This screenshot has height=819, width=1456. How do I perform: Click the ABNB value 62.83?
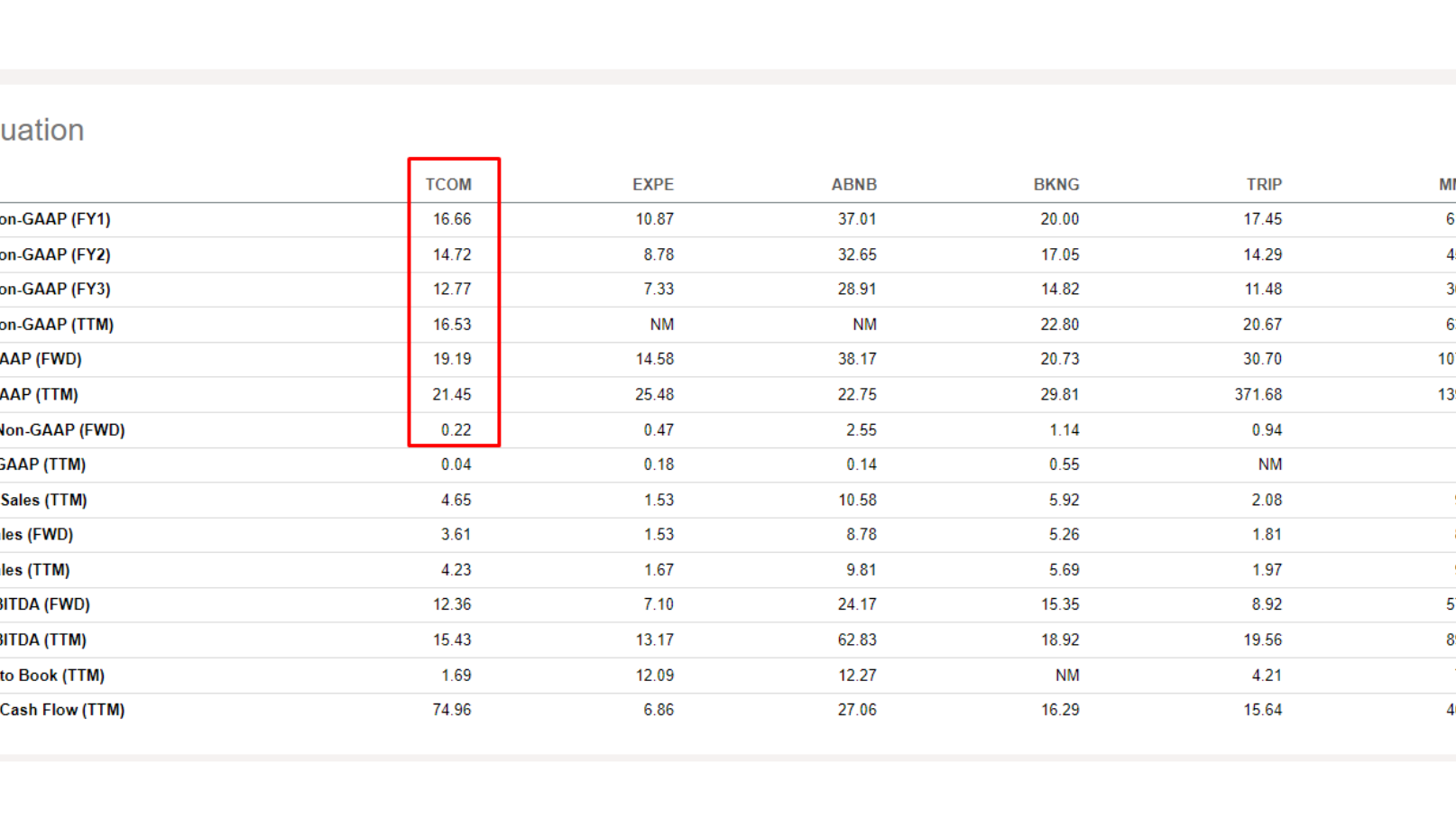[857, 640]
